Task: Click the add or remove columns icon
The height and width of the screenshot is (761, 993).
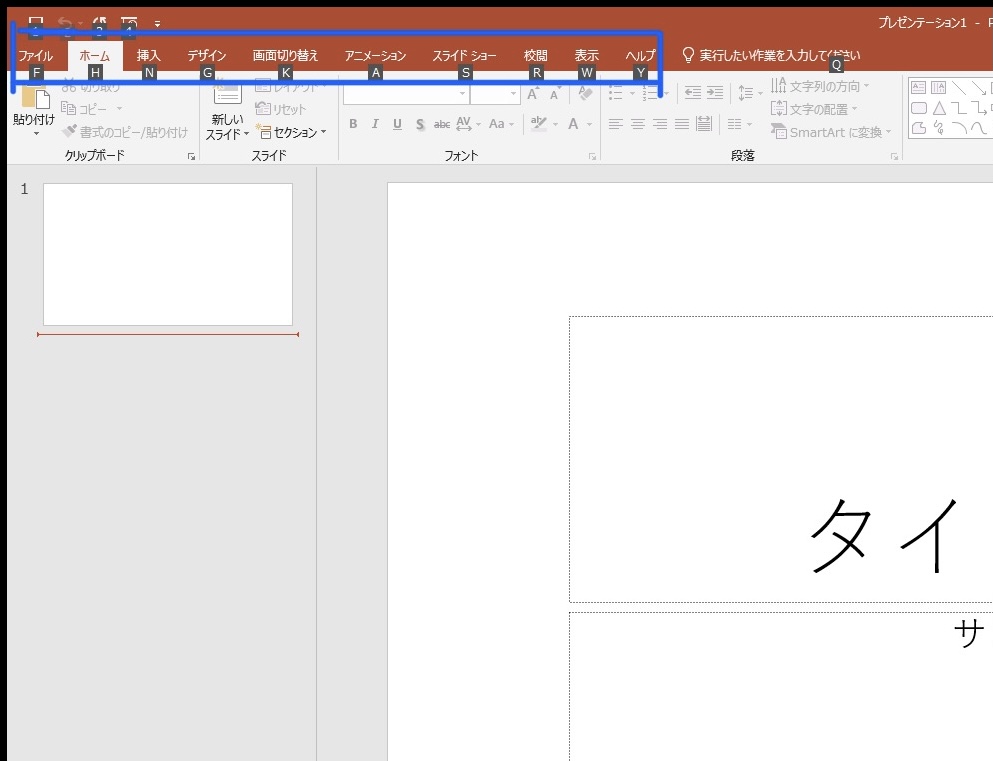Action: pos(735,123)
